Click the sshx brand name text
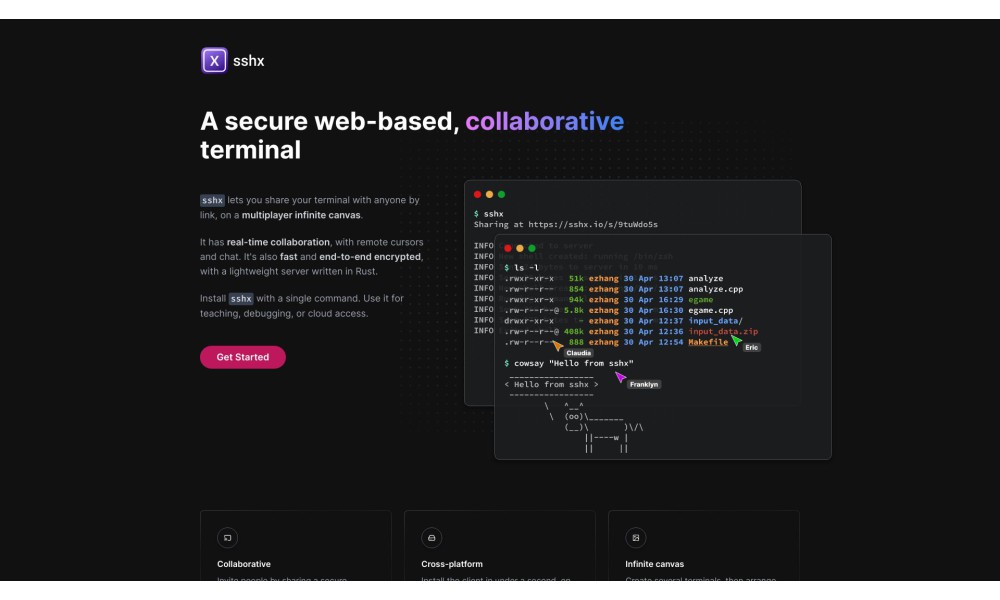 tap(249, 61)
